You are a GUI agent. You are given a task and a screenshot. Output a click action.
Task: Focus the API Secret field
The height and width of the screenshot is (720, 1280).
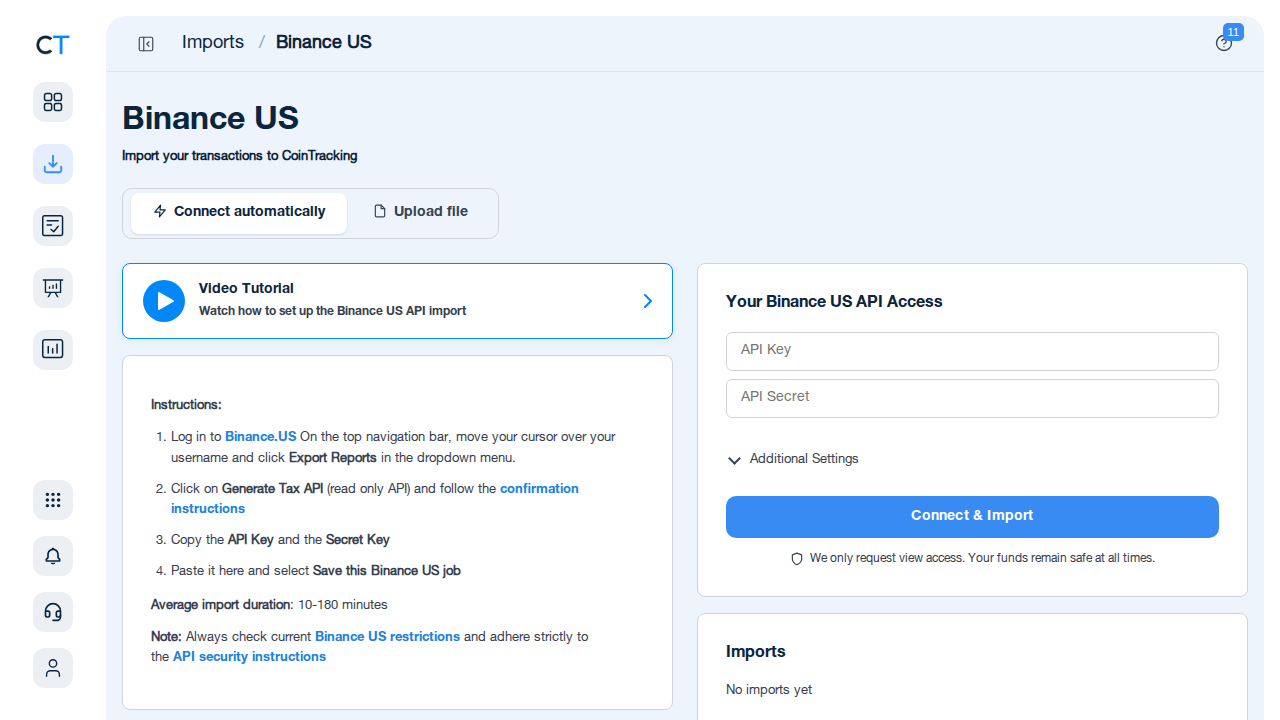pos(972,398)
